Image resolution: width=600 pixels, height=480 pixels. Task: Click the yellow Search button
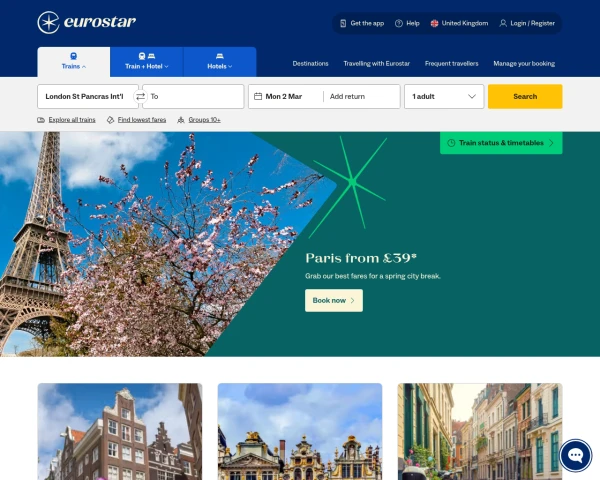(x=525, y=96)
